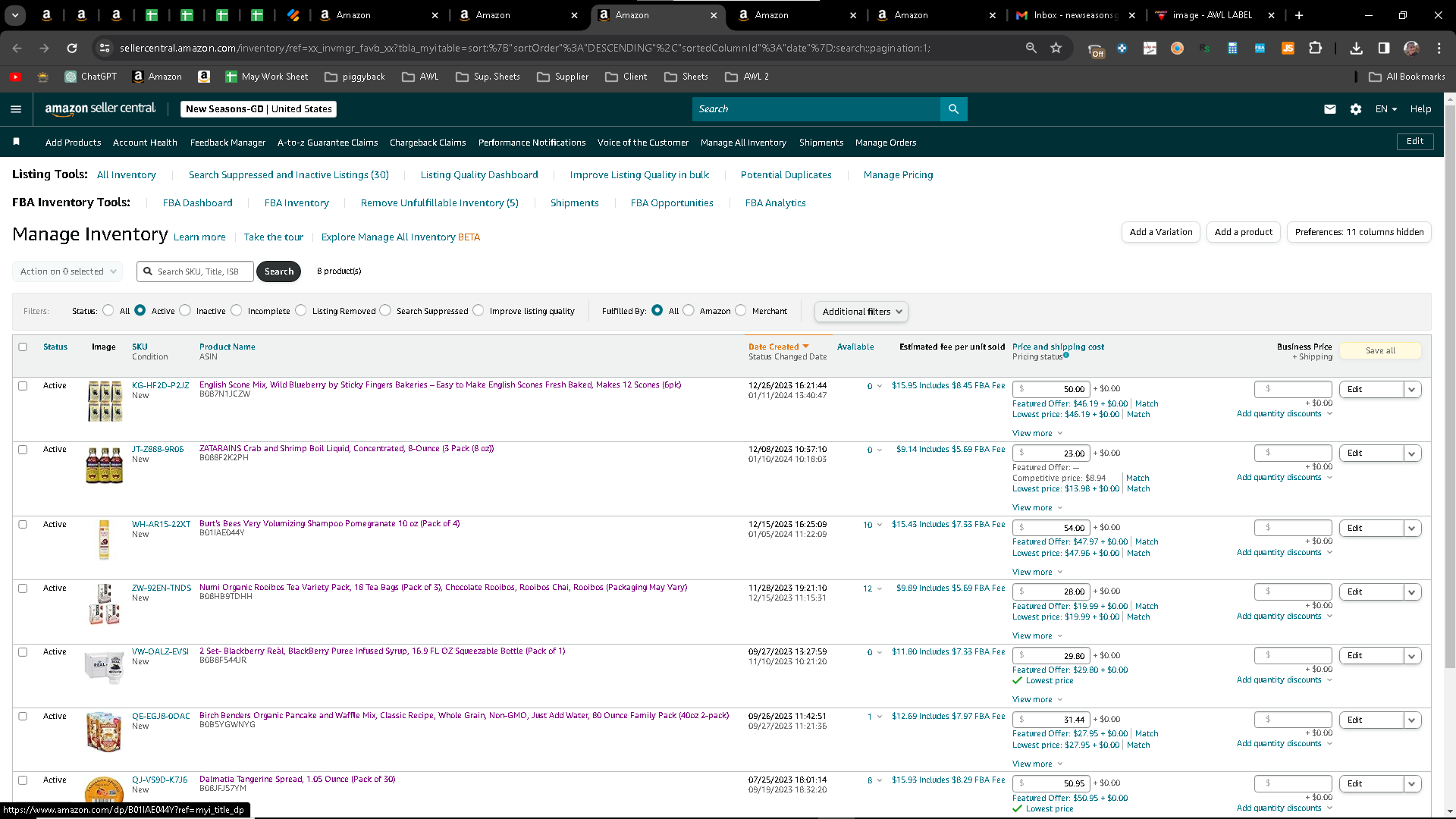This screenshot has height=819, width=1456.
Task: Toggle the browser side panel icon
Action: coord(1384,48)
